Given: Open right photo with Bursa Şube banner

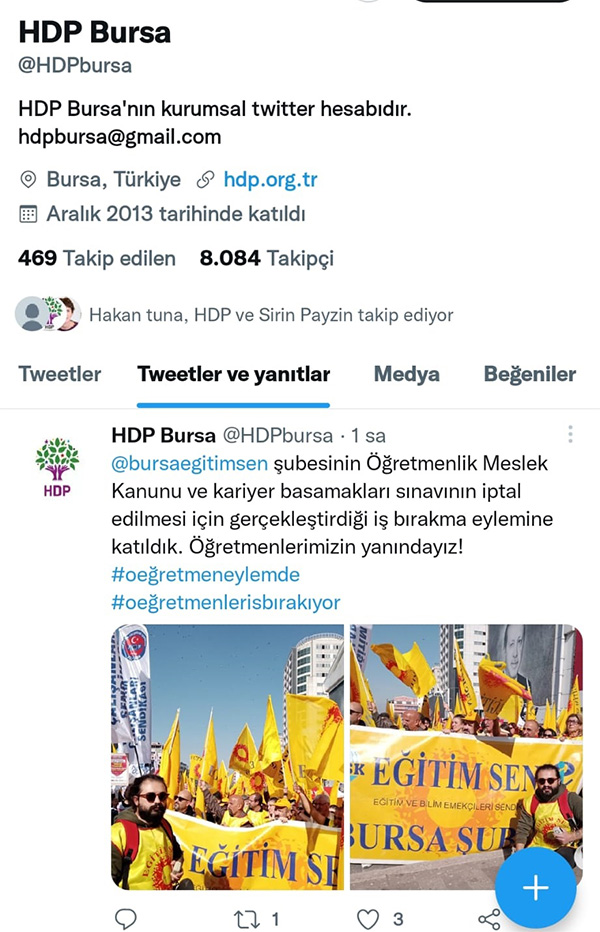Looking at the screenshot, I should point(466,757).
